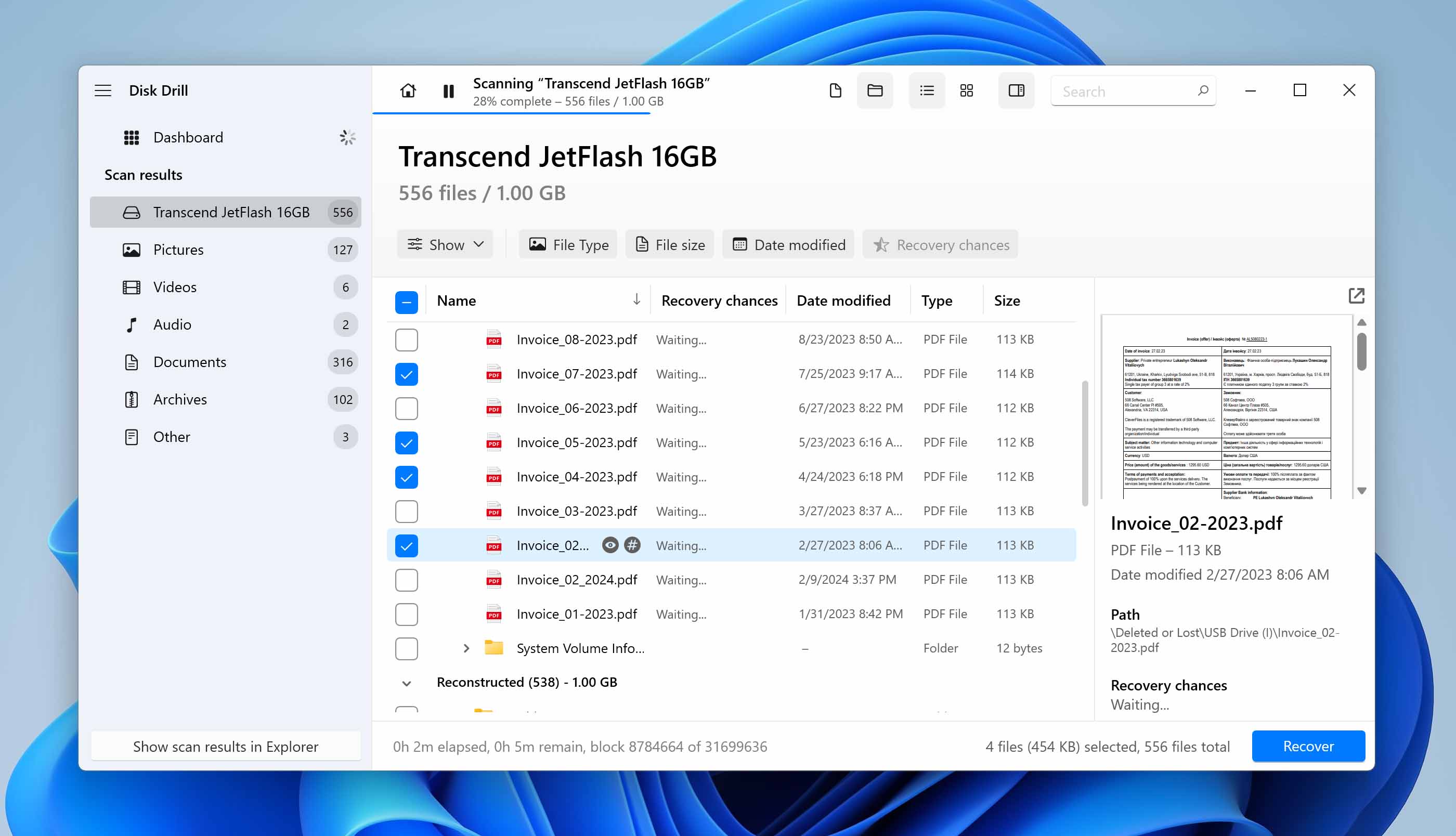
Task: Toggle checkbox for Invoice_07-2023.pdf
Action: (407, 373)
